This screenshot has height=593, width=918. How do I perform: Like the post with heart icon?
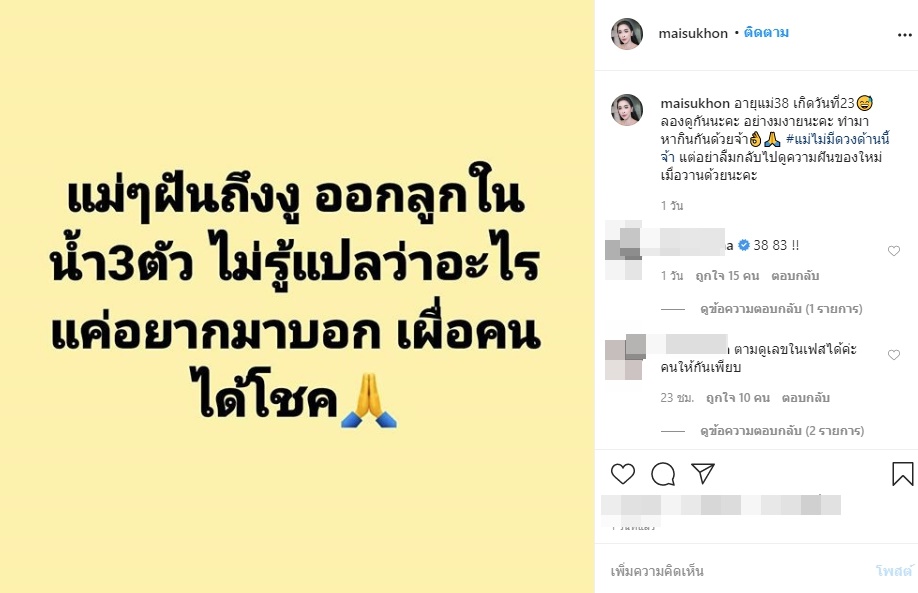pos(623,474)
